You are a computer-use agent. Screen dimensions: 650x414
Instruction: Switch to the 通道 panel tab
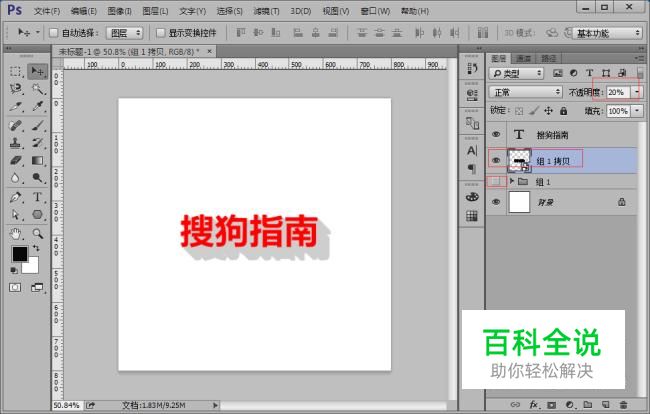tap(524, 58)
